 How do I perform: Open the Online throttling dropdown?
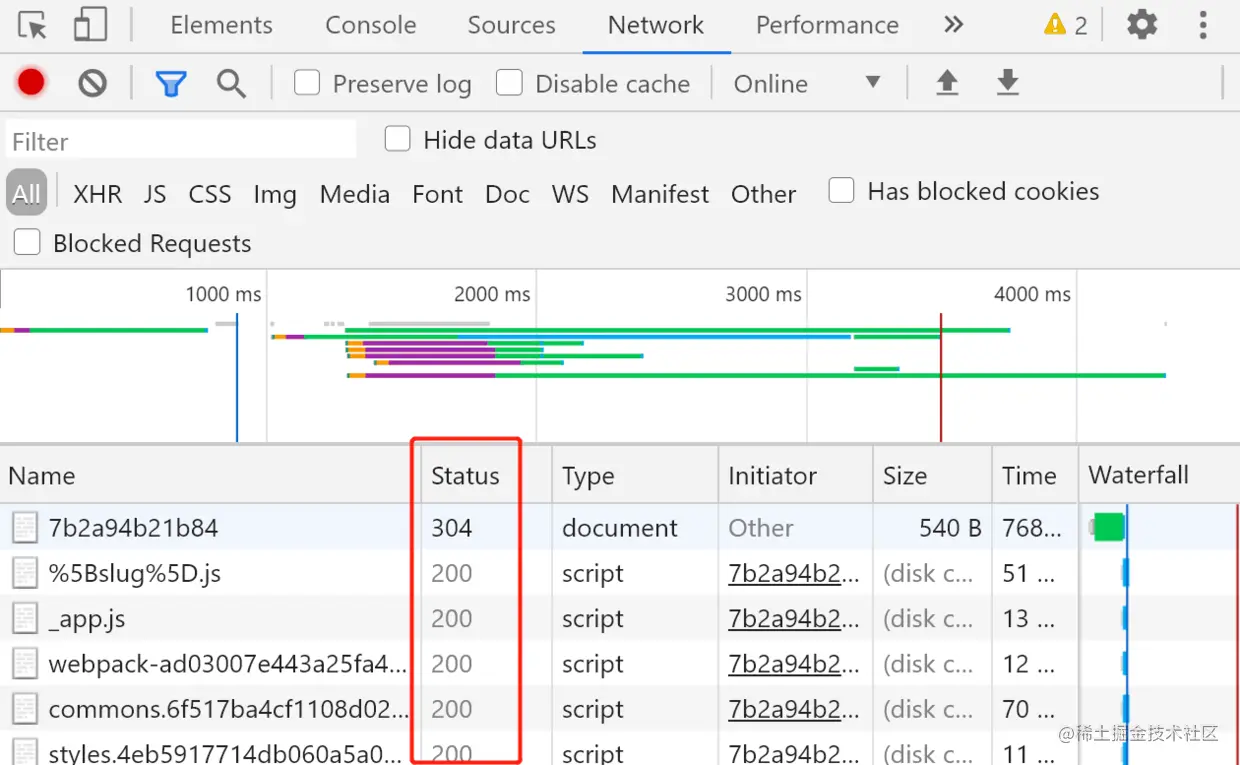[x=808, y=84]
